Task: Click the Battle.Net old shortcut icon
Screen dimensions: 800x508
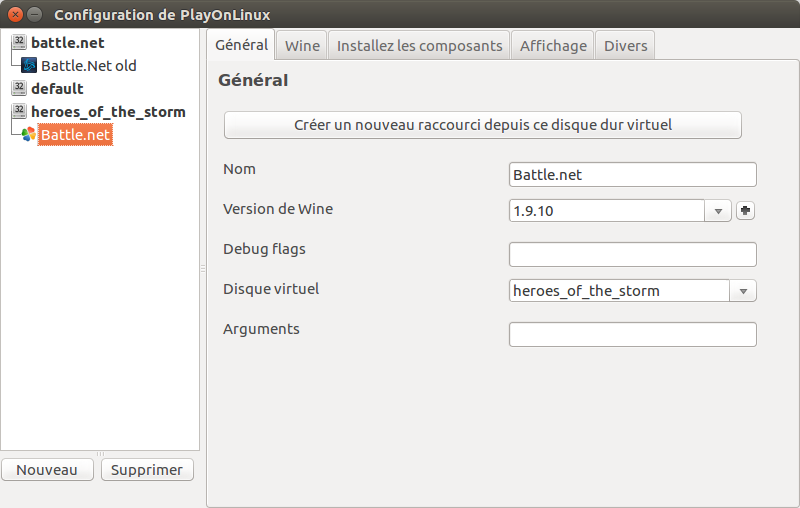Action: [29, 65]
